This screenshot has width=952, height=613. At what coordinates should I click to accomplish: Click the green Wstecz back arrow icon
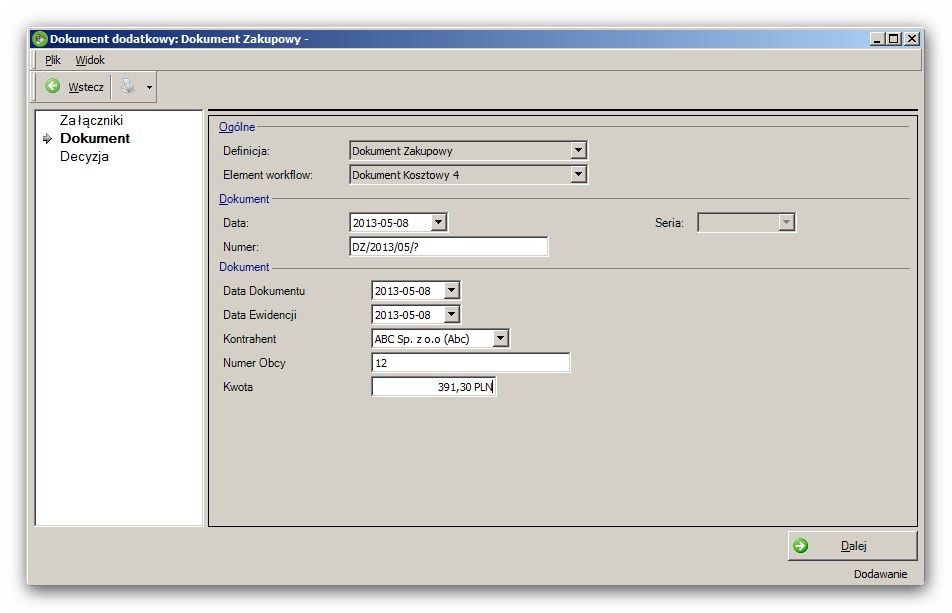pyautogui.click(x=53, y=86)
